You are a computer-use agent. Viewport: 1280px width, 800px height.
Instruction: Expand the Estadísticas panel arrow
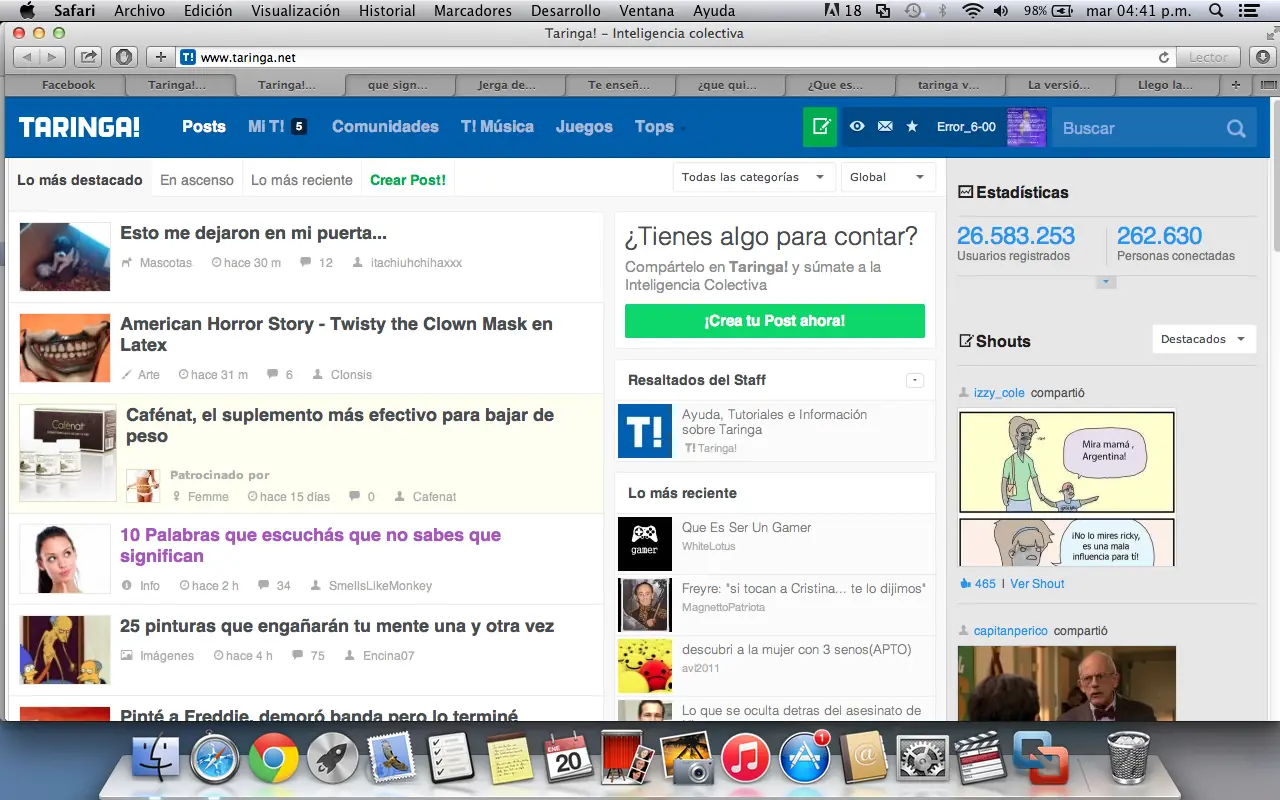tap(1106, 282)
